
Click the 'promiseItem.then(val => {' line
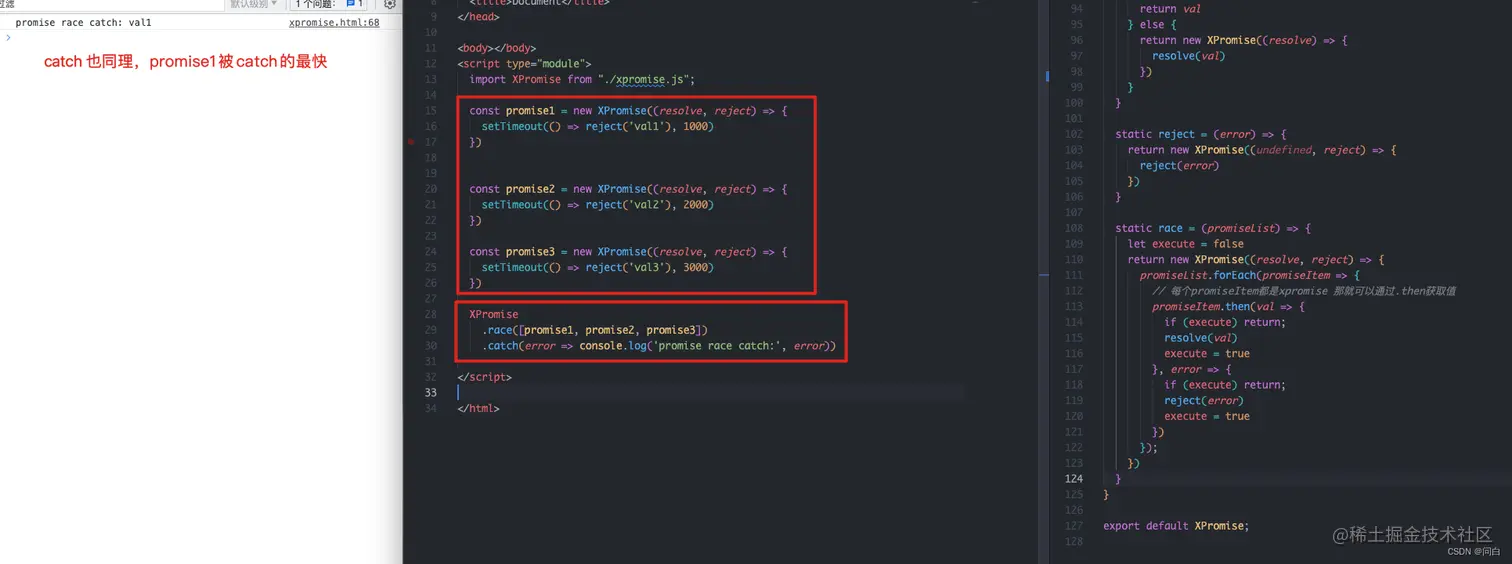[1228, 307]
